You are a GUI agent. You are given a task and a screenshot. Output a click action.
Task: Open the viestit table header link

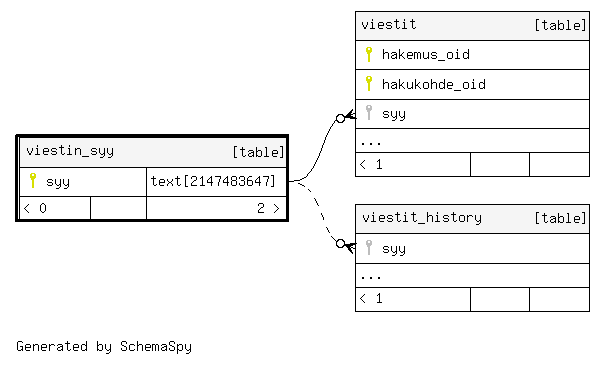389,24
